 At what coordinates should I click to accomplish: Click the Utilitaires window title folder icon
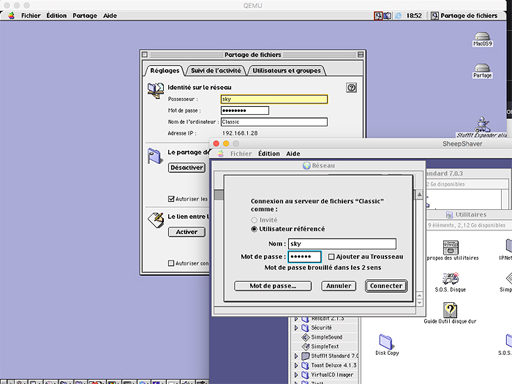click(449, 215)
